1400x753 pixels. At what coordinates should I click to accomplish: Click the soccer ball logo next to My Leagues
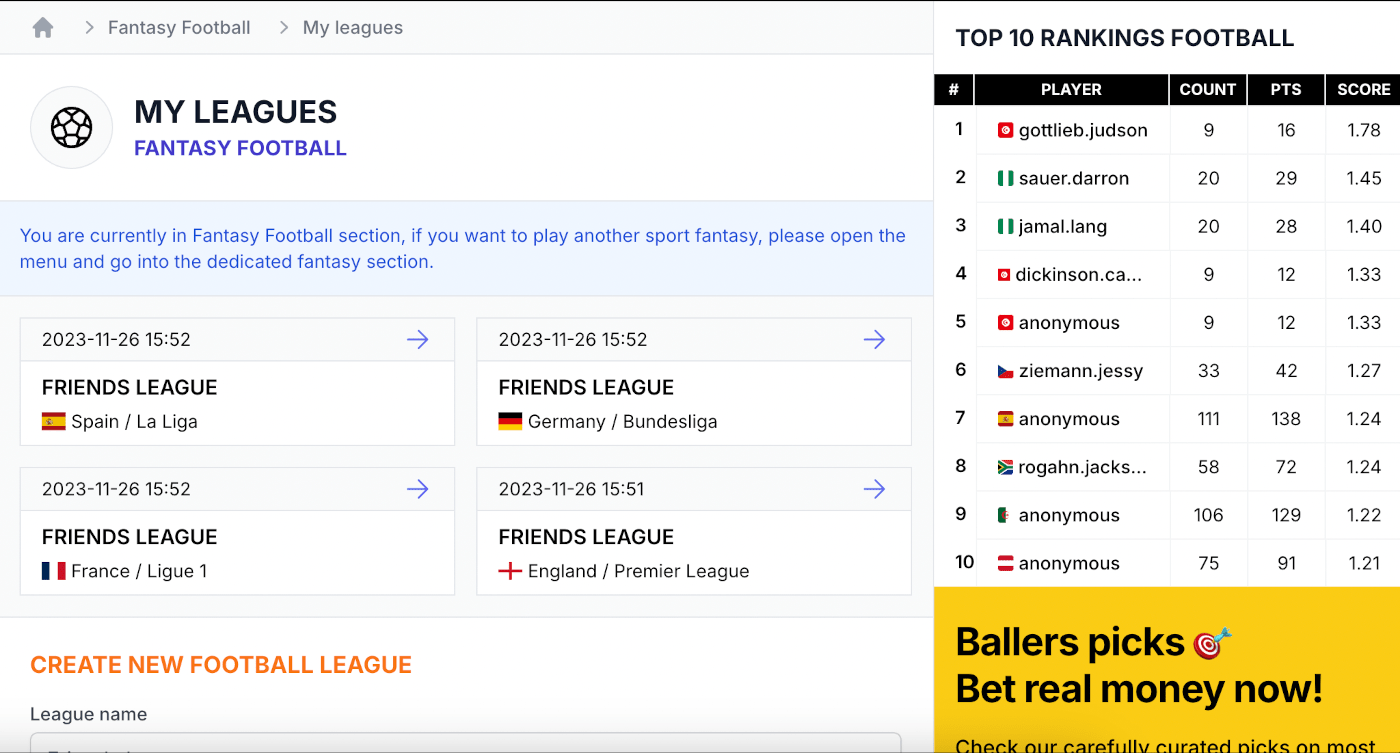[71, 128]
